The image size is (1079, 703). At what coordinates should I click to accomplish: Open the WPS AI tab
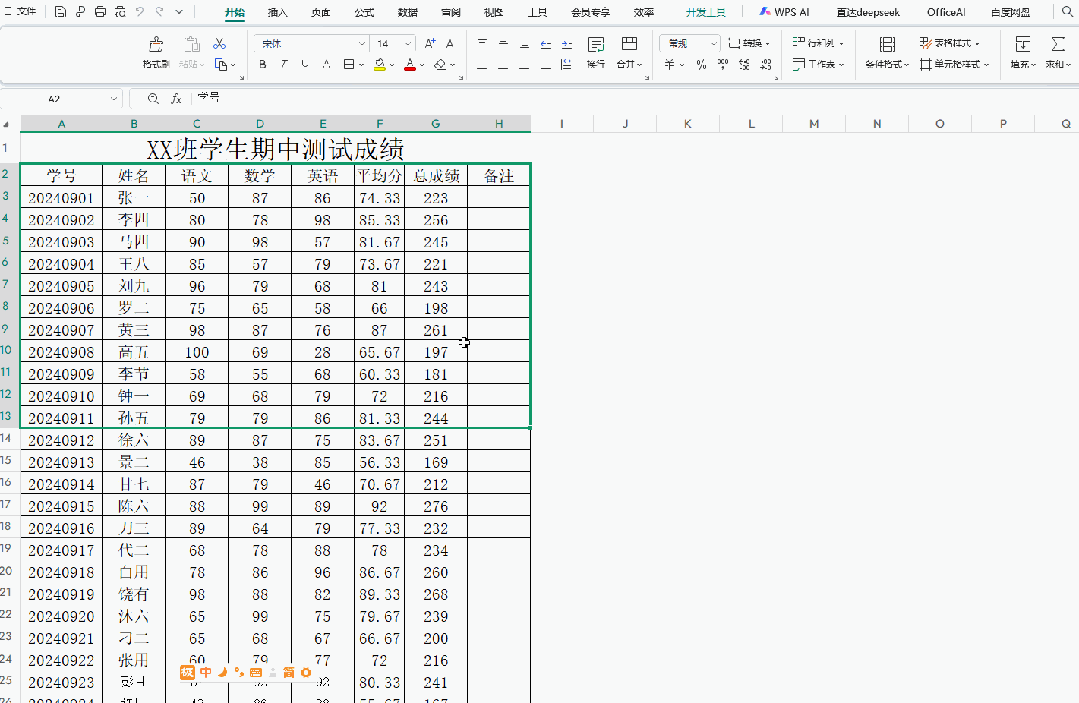784,12
